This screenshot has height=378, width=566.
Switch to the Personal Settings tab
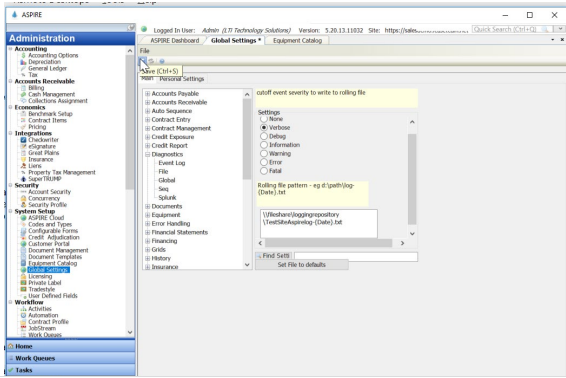click(x=182, y=79)
